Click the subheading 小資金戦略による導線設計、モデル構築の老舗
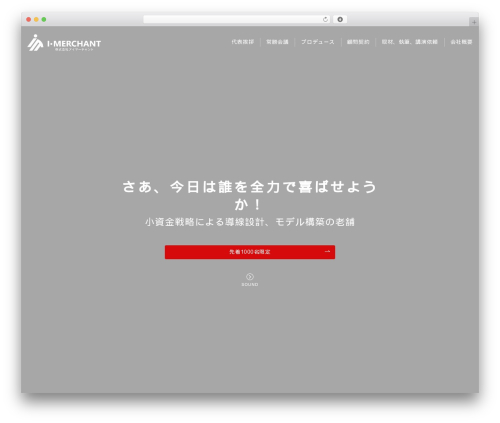The height and width of the screenshot is (423, 500). [250, 222]
